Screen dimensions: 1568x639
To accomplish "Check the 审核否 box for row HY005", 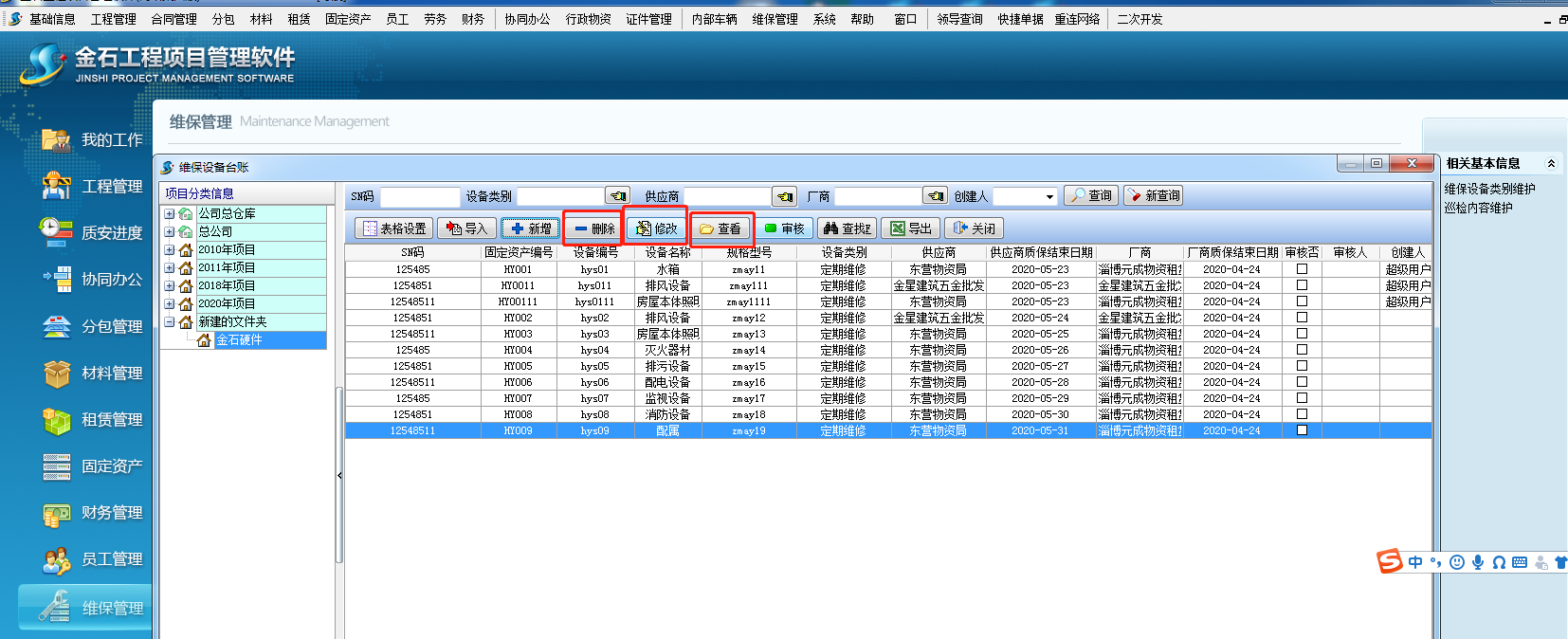I will 1302,366.
